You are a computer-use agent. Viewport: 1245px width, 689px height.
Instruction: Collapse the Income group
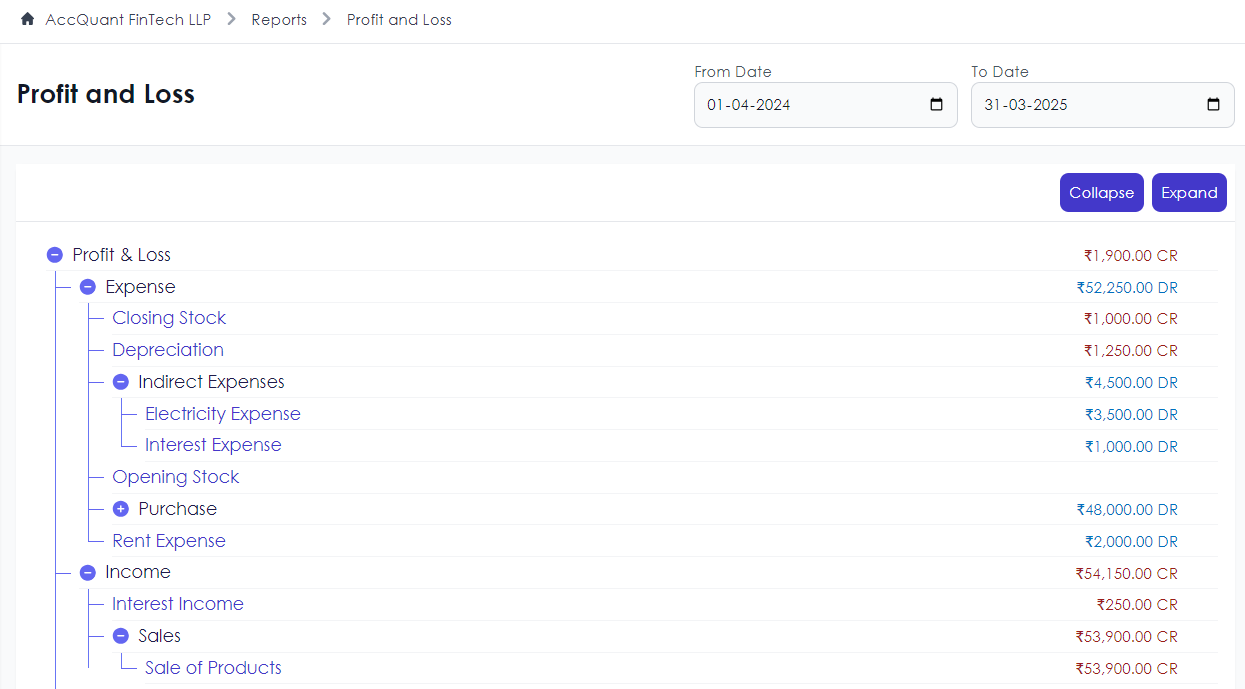pyautogui.click(x=88, y=573)
